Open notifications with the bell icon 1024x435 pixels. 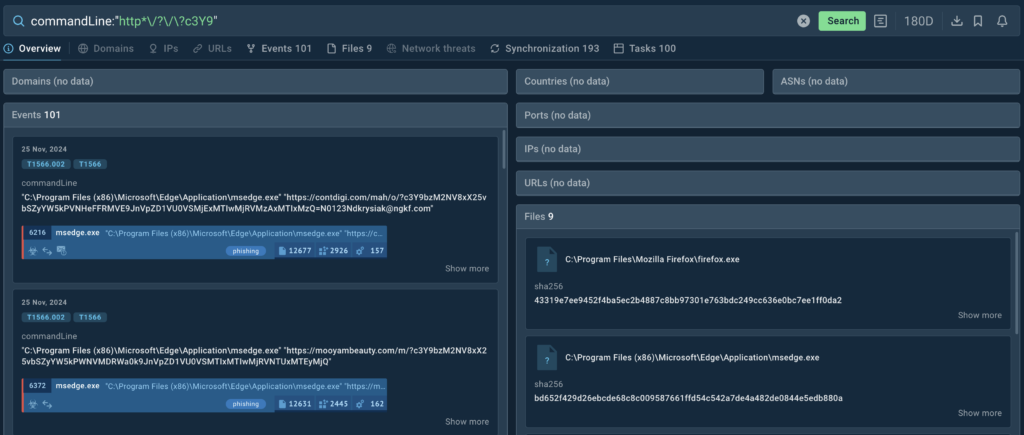1002,21
